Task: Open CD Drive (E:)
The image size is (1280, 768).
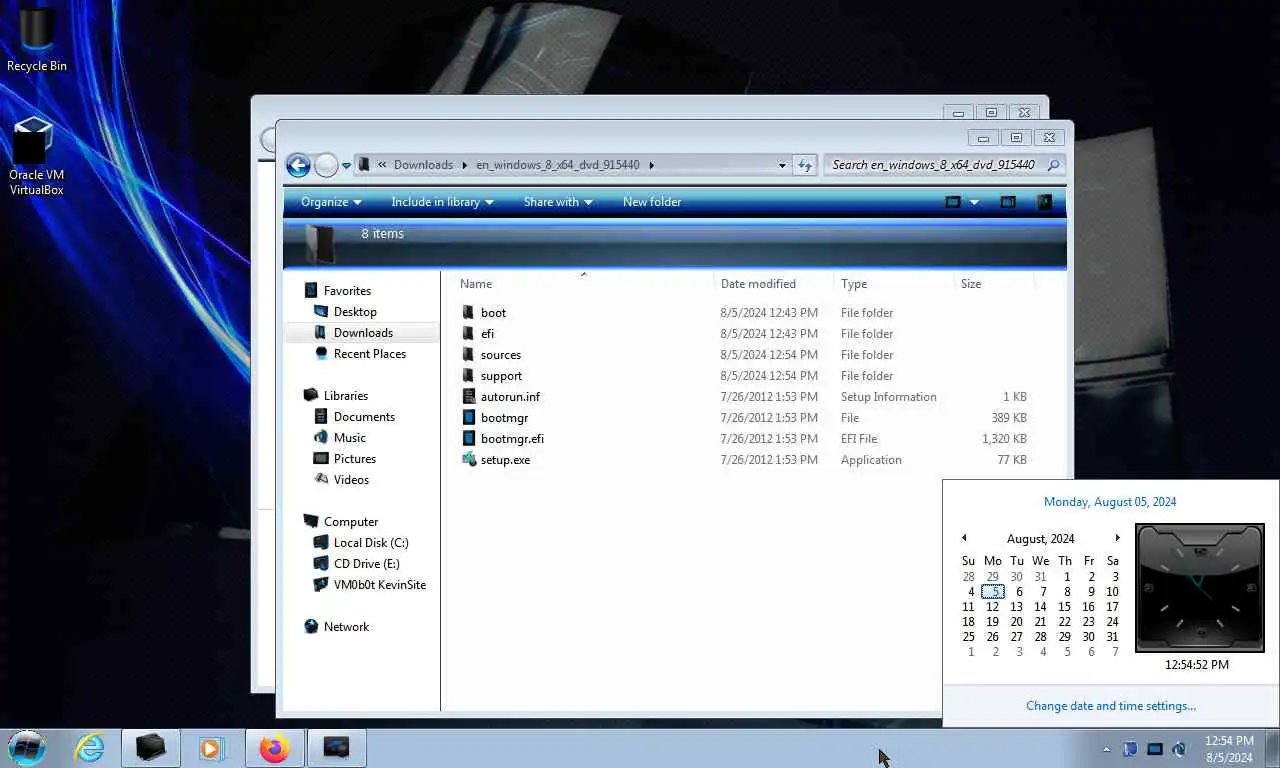Action: (367, 564)
